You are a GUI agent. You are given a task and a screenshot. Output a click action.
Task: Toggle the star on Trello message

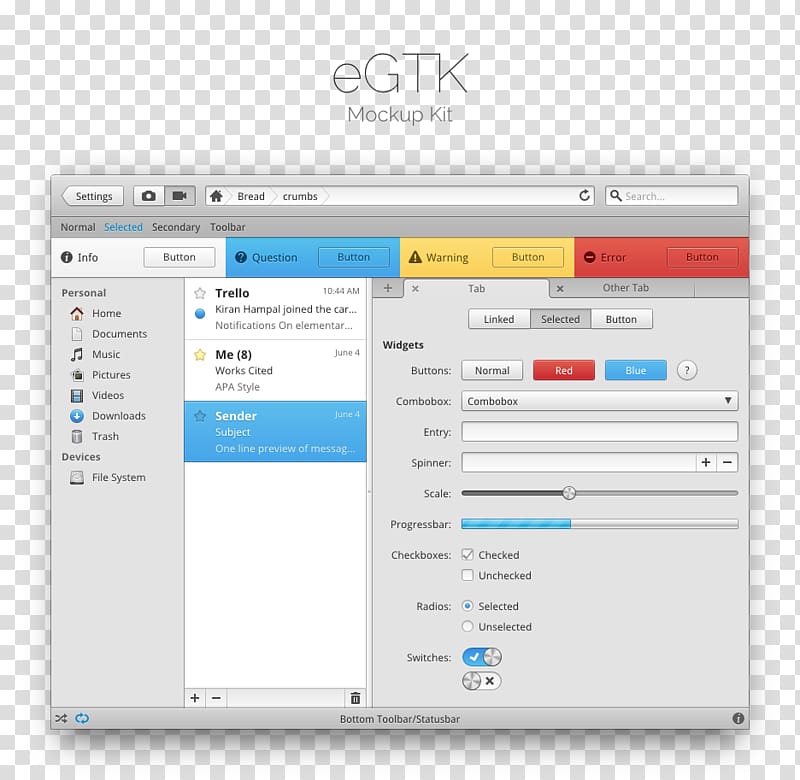coord(200,293)
